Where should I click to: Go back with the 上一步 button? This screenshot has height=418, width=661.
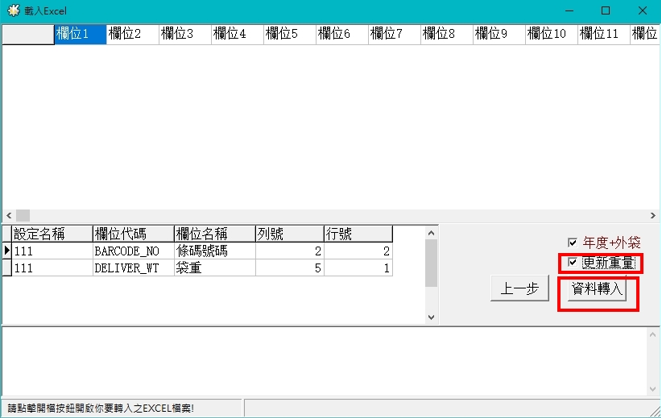517,290
